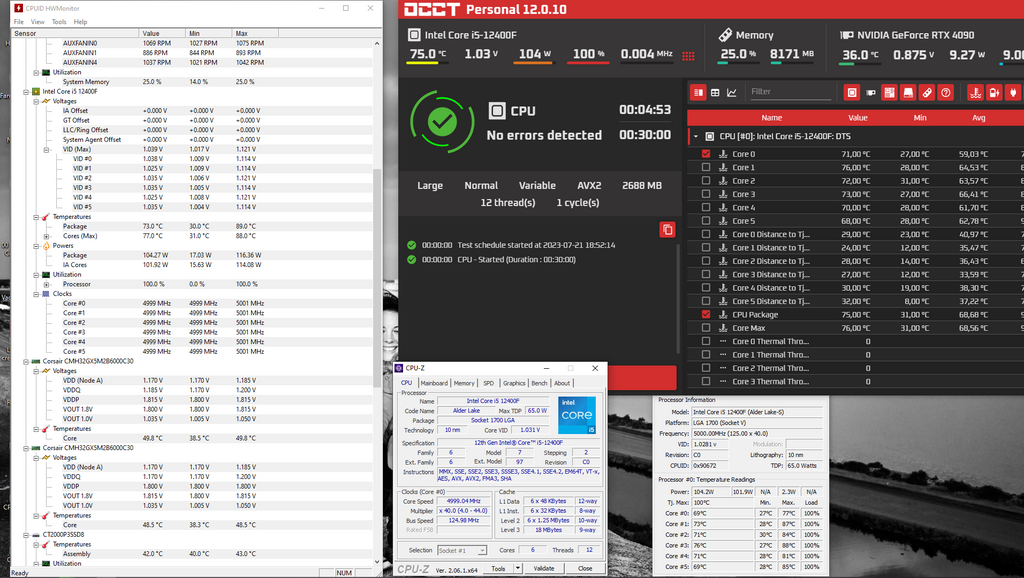Collapse the Clocks node in HWMonitor

coord(37,294)
